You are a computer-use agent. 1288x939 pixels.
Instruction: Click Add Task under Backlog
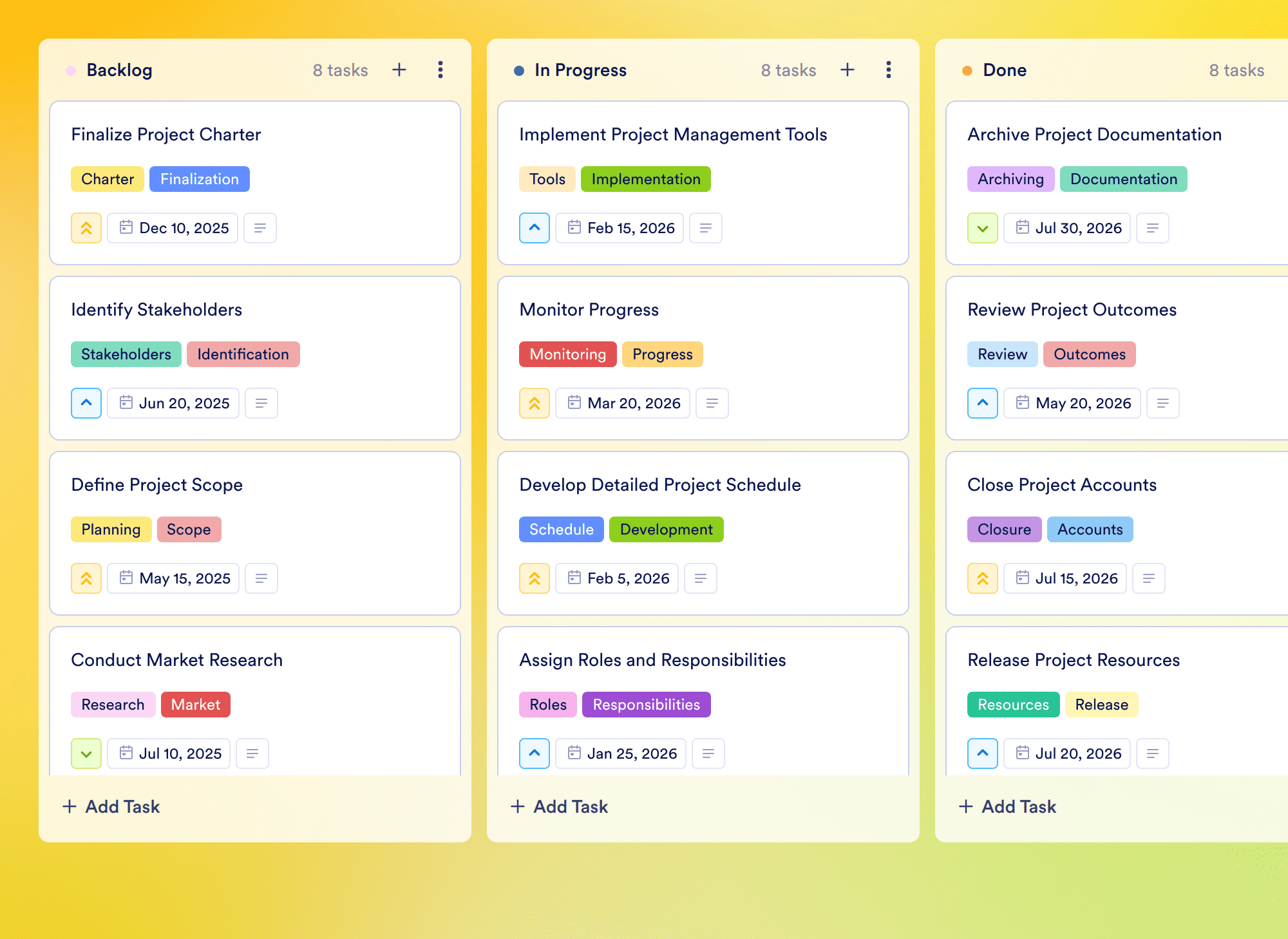coord(111,806)
